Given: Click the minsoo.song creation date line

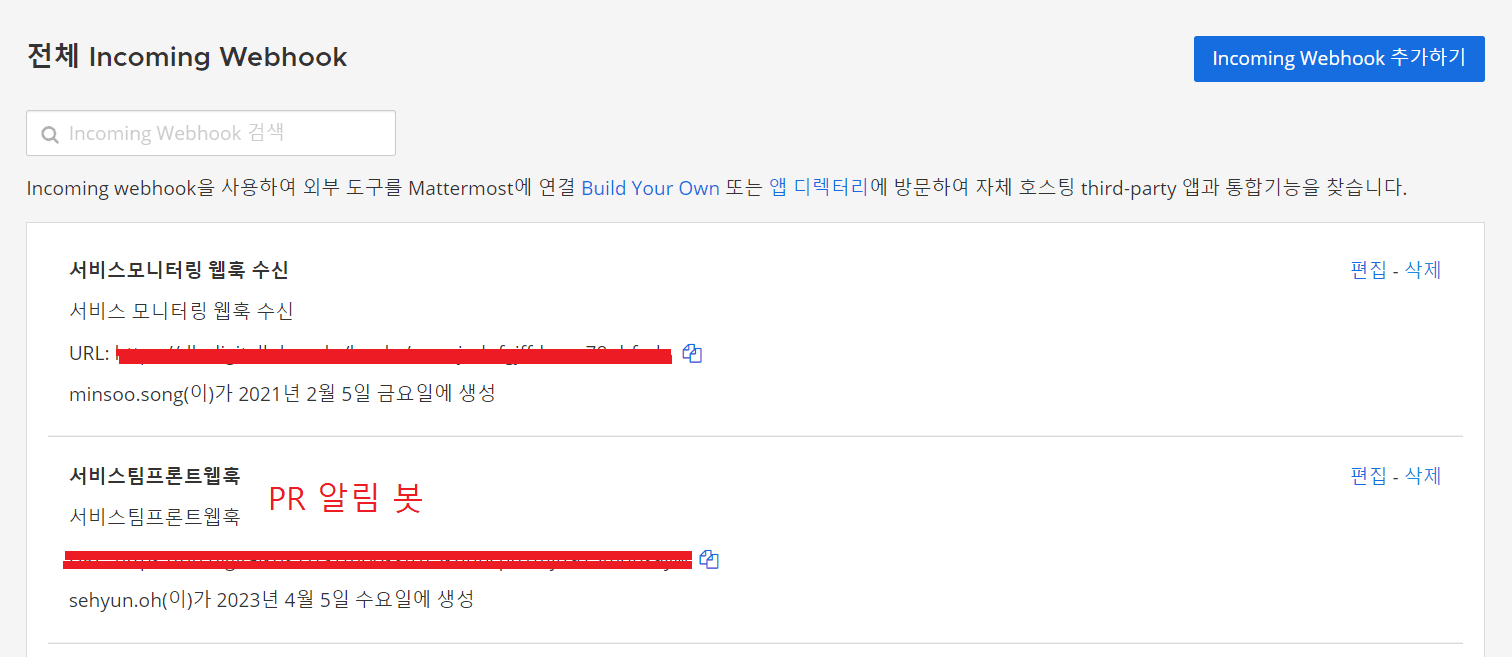Looking at the screenshot, I should [282, 393].
